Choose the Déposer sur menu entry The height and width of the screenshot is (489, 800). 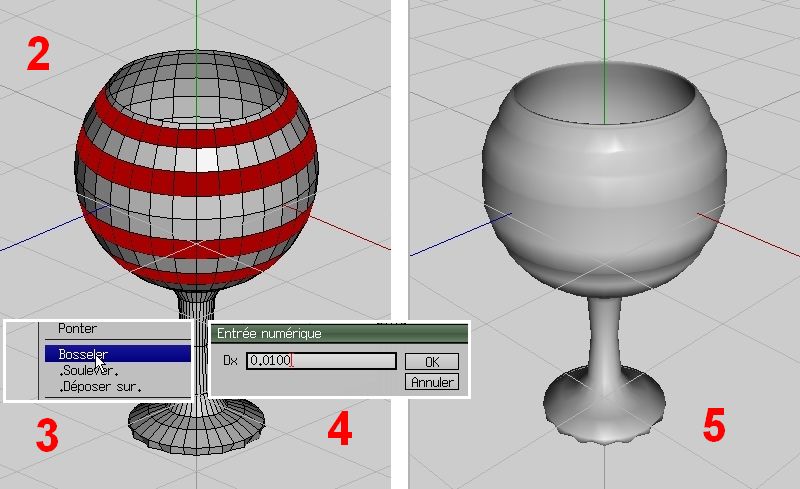(117, 387)
